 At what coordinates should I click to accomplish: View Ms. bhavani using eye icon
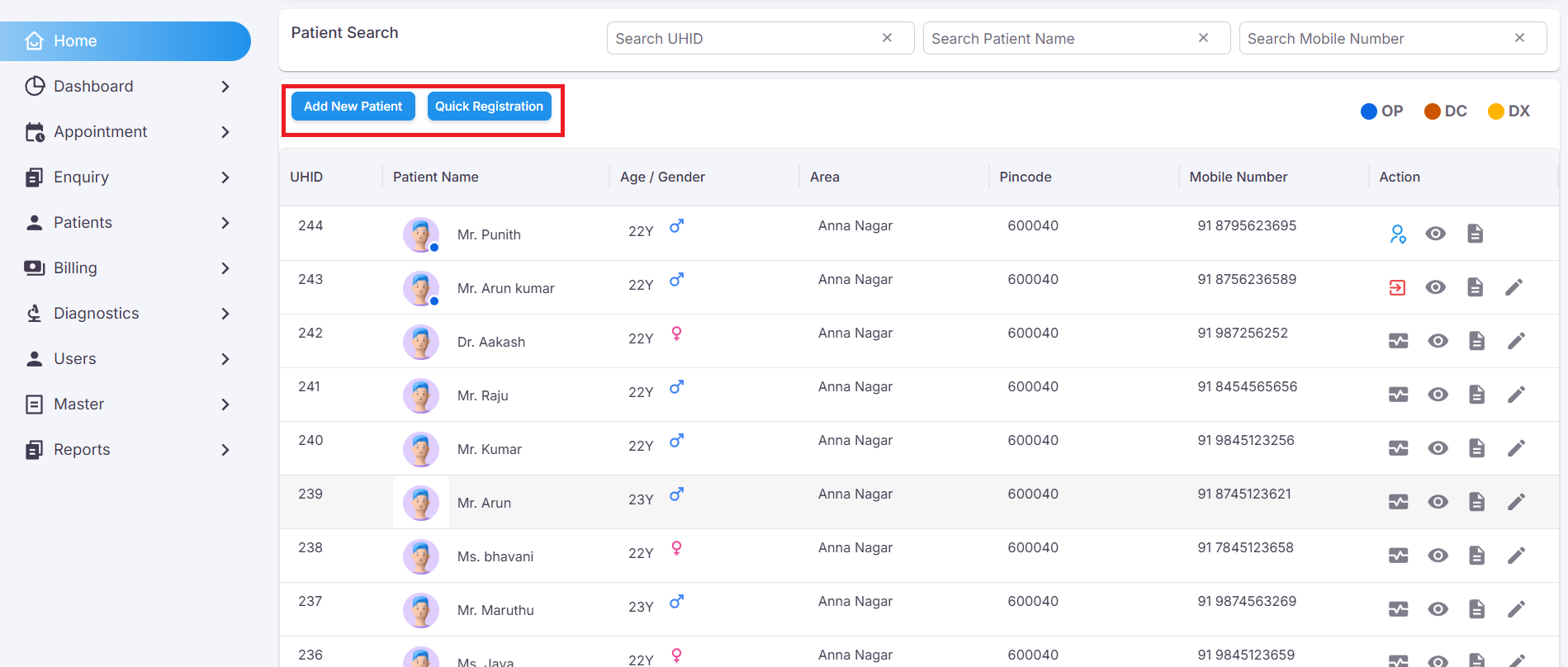point(1438,556)
